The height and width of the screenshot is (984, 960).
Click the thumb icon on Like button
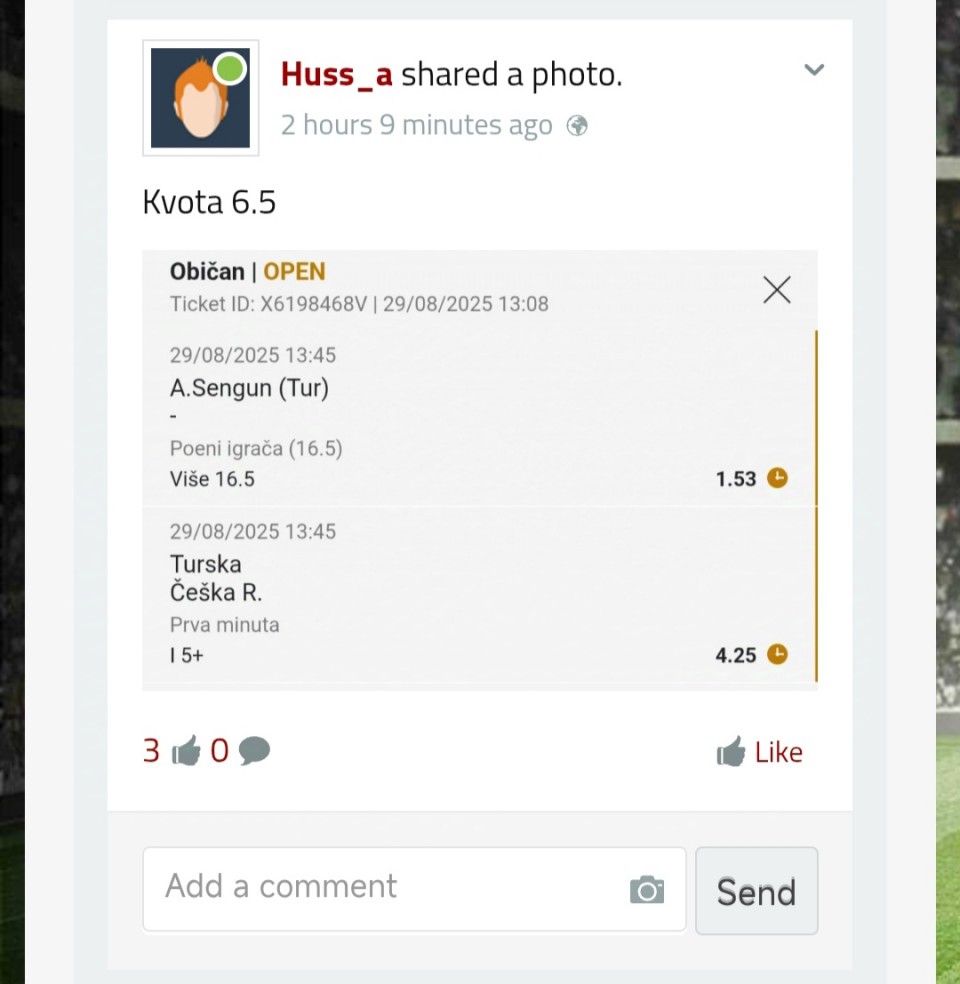coord(731,751)
